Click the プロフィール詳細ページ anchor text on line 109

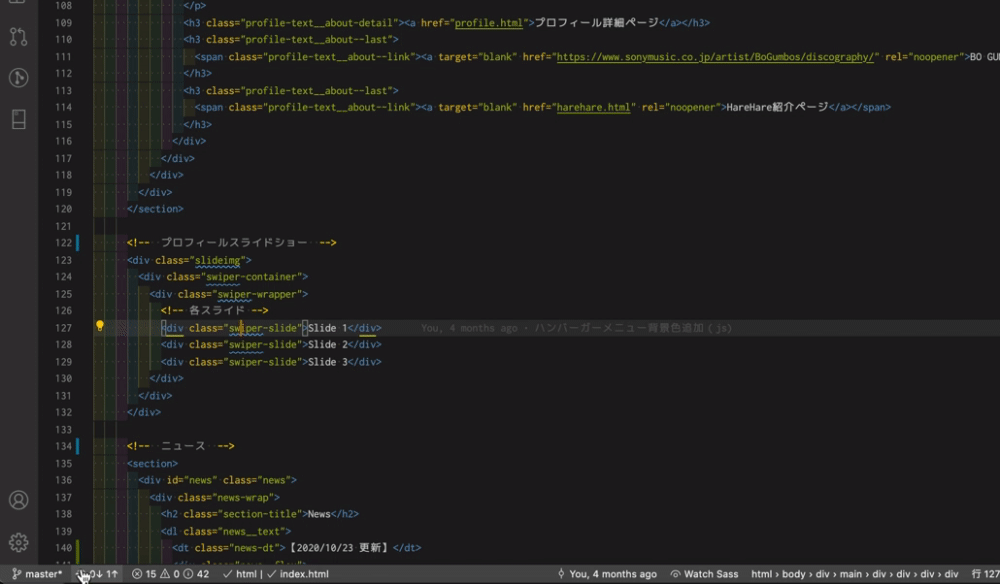597,23
